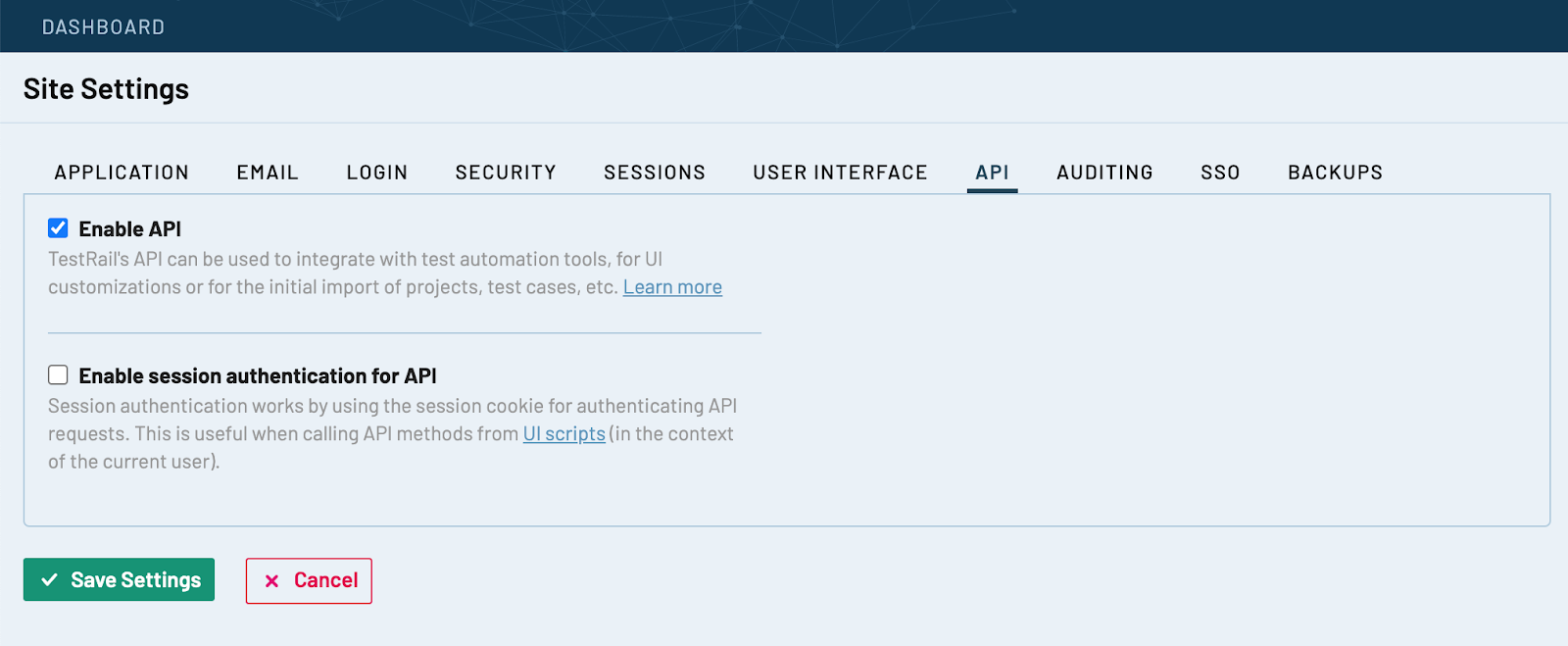Select the Security tab

[x=506, y=173]
